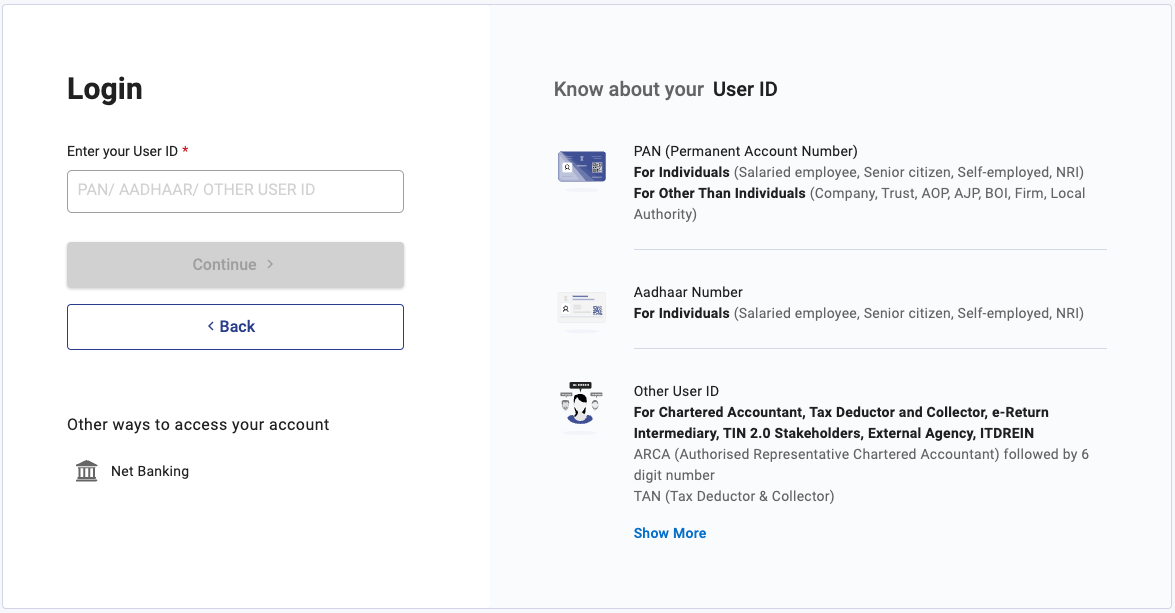Screen dimensions: 1175x613
Task: Go back using the Back button
Action: pos(235,326)
